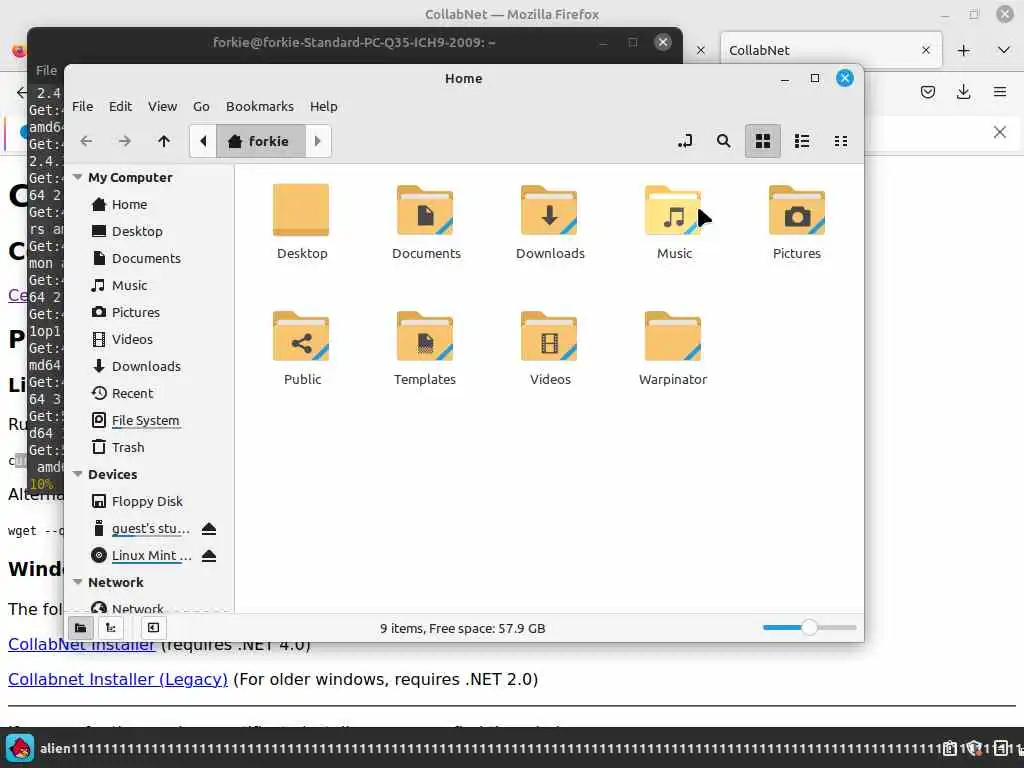Dismiss the Firefox notification bar

1000,133
